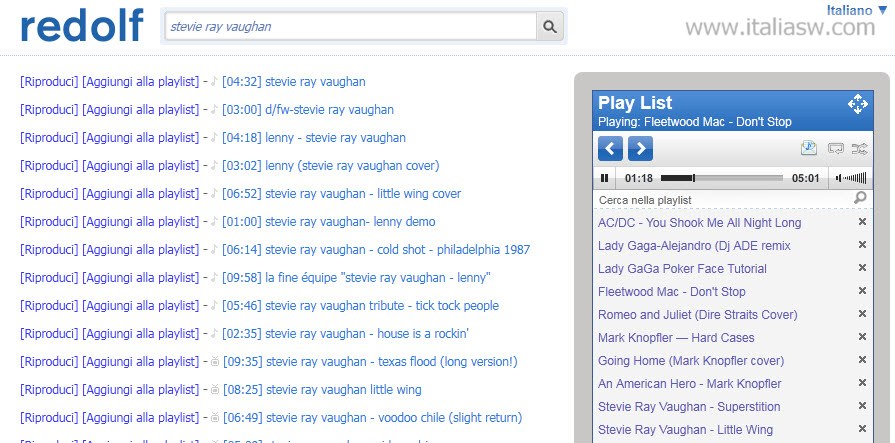Add la fine équipe track to playlist
The width and height of the screenshot is (895, 443).
(x=140, y=277)
